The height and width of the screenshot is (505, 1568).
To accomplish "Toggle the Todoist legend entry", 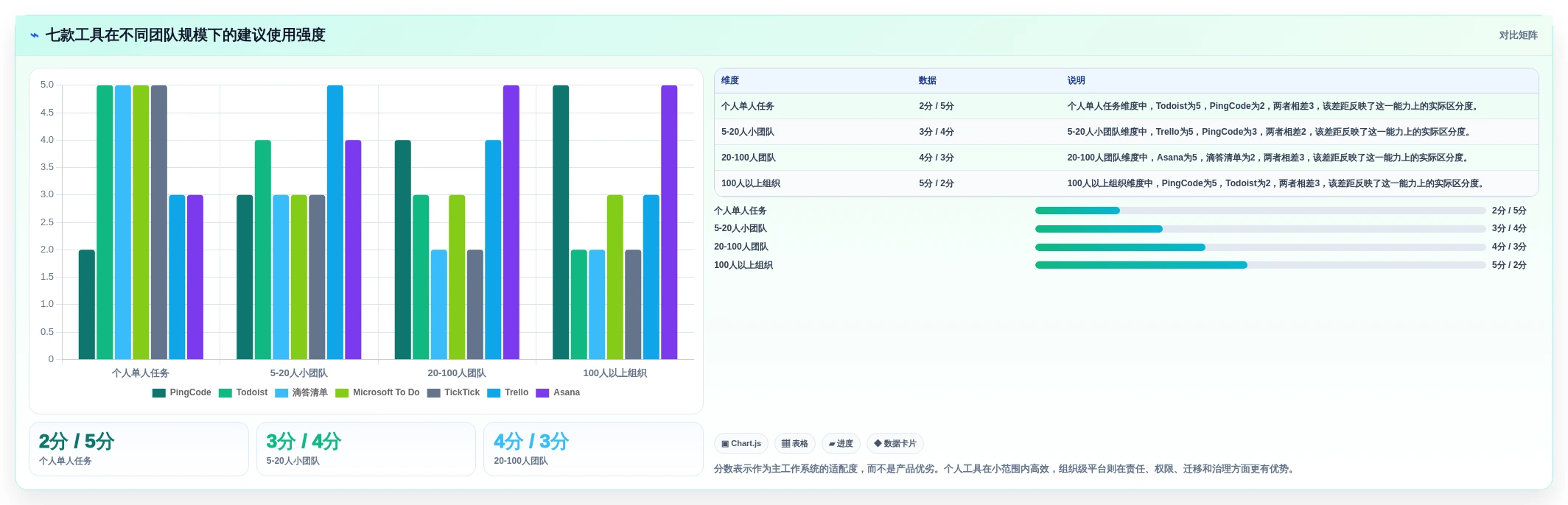I will [243, 392].
